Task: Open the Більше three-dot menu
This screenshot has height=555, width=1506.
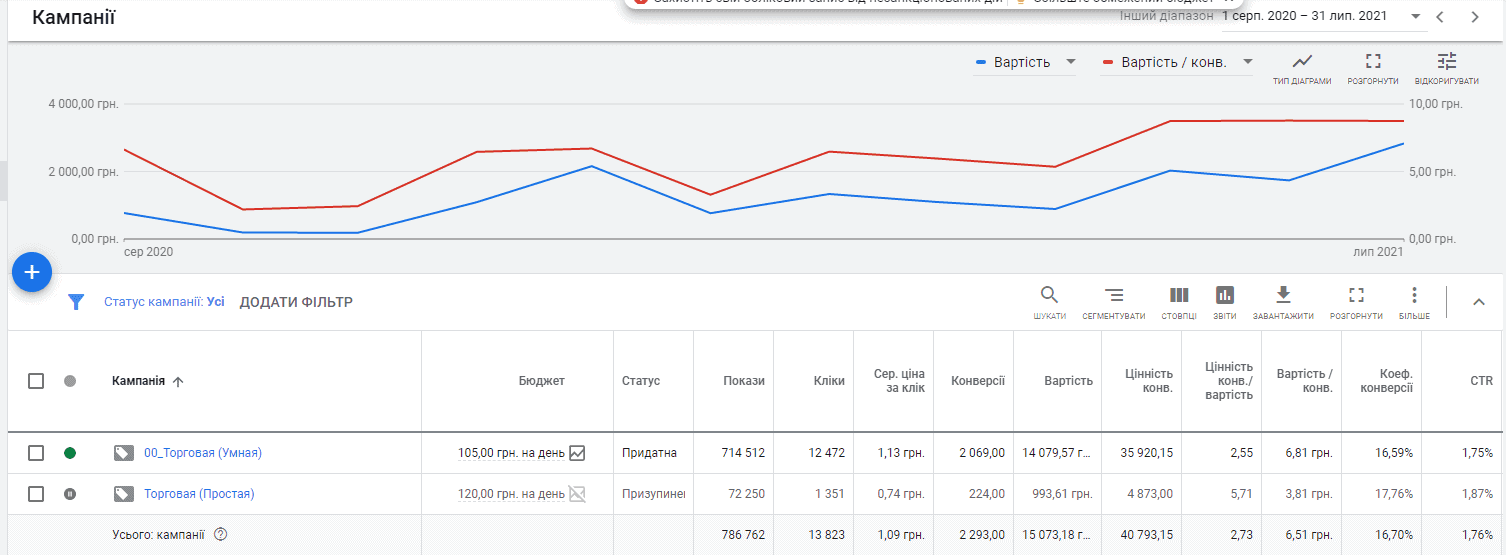Action: pos(1414,303)
